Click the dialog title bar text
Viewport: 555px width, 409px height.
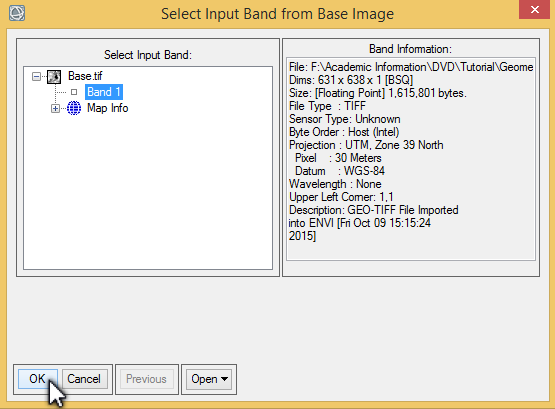click(277, 14)
